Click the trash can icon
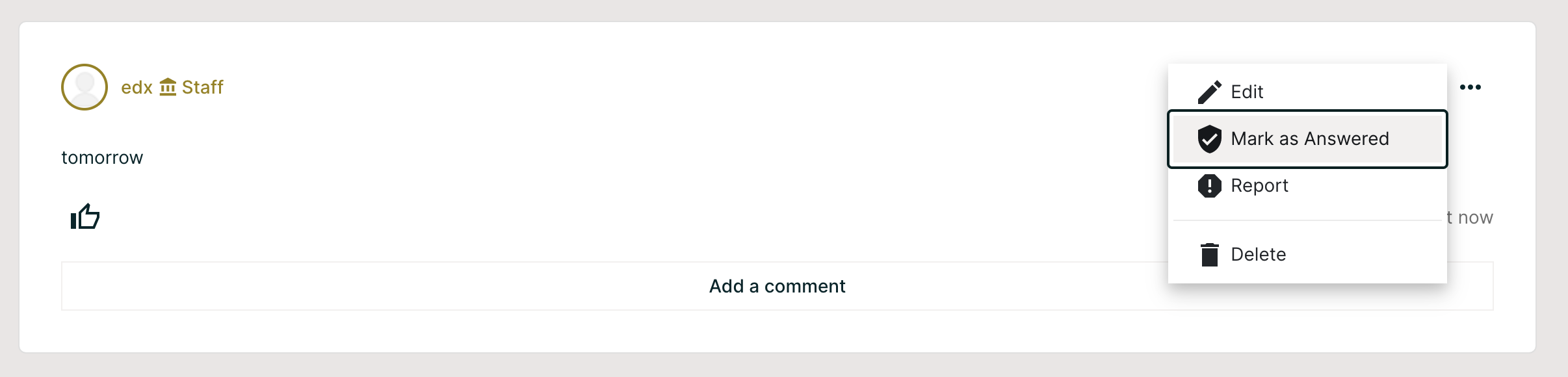1568x377 pixels. click(1209, 254)
